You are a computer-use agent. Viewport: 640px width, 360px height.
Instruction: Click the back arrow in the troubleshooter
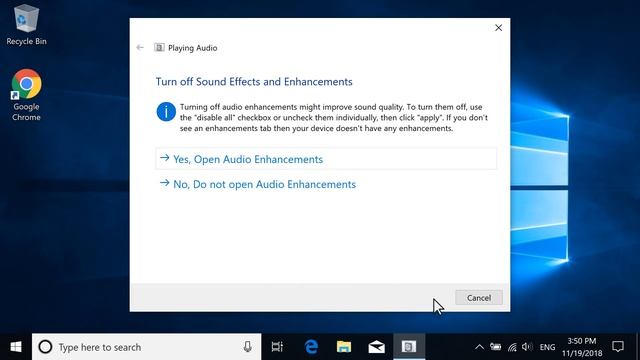[x=140, y=48]
